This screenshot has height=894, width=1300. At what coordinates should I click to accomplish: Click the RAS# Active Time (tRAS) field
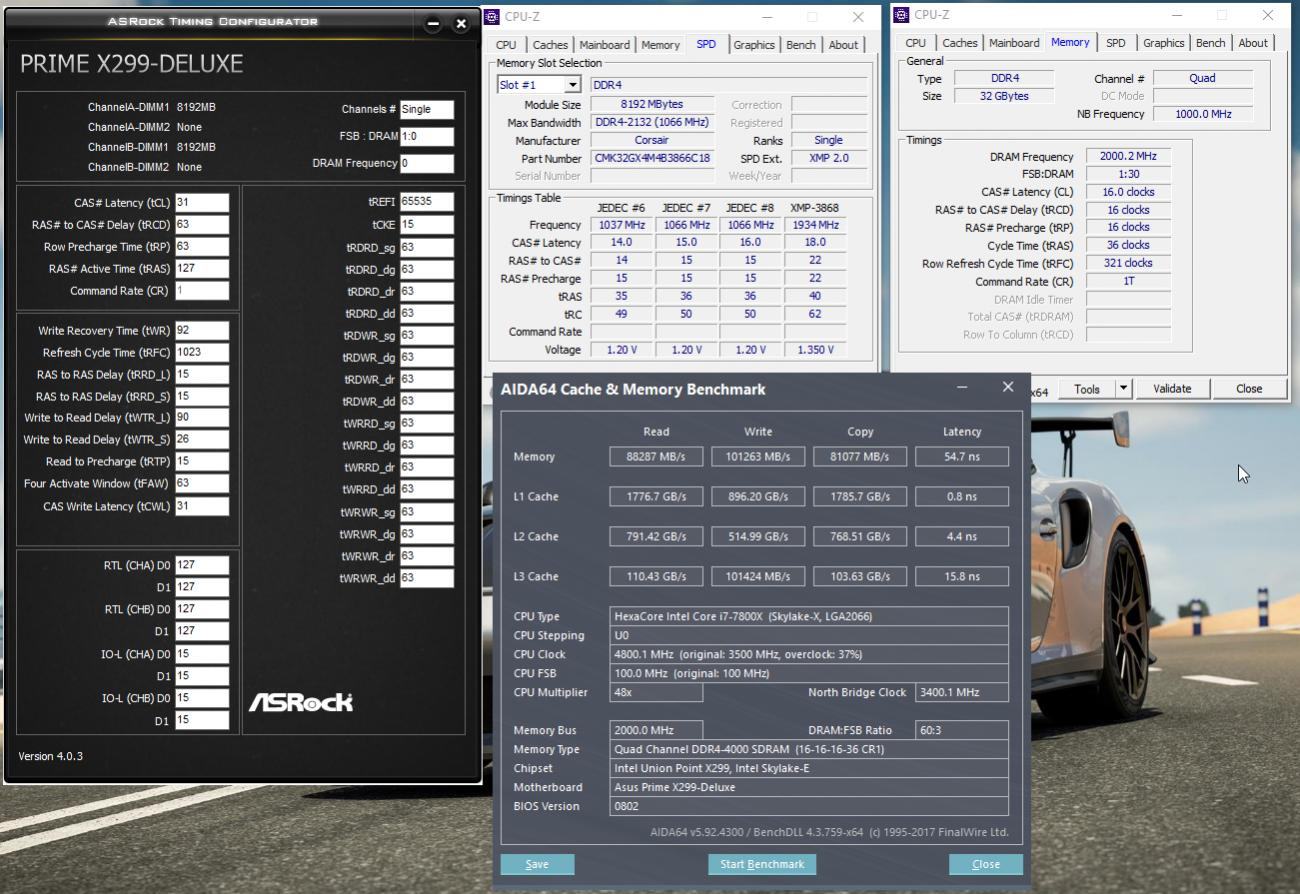[x=202, y=269]
